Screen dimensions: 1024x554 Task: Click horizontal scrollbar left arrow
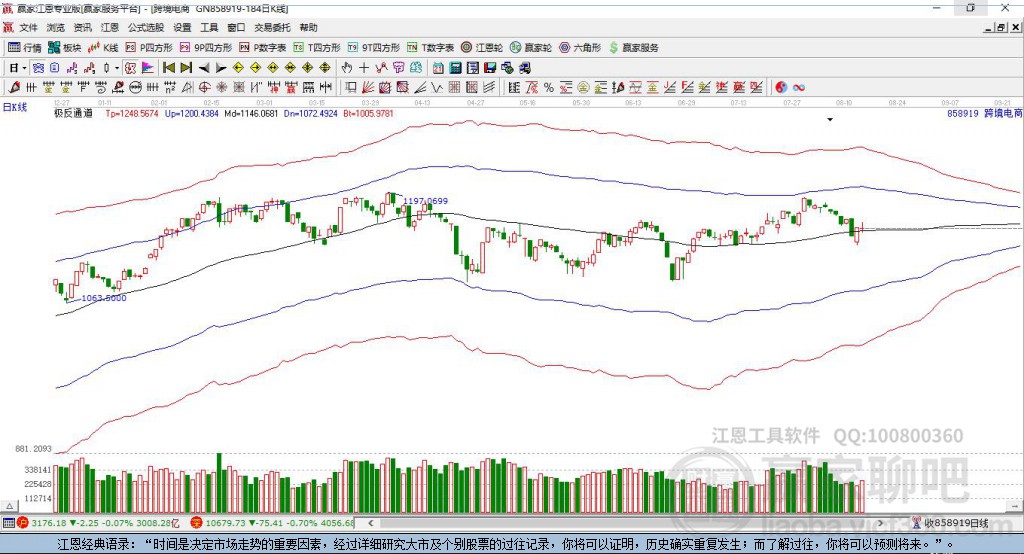pyautogui.click(x=370, y=523)
